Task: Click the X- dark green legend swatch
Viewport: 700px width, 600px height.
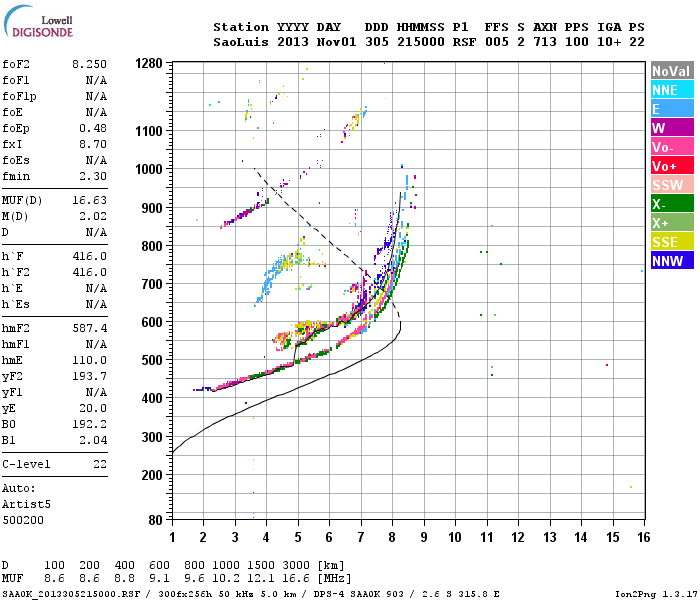Action: point(672,204)
